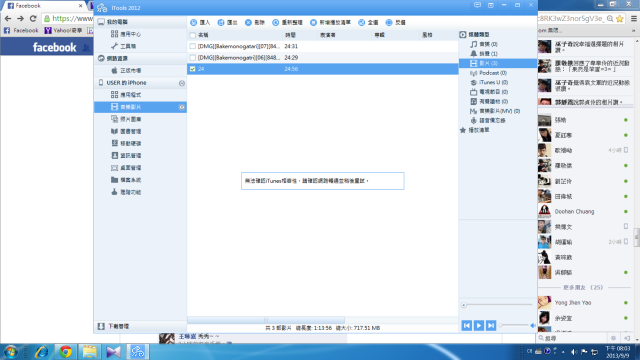Image resolution: width=640 pixels, height=360 pixels.
Task: Check the Bakemonogatari [07] video row checkbox
Action: click(x=193, y=47)
